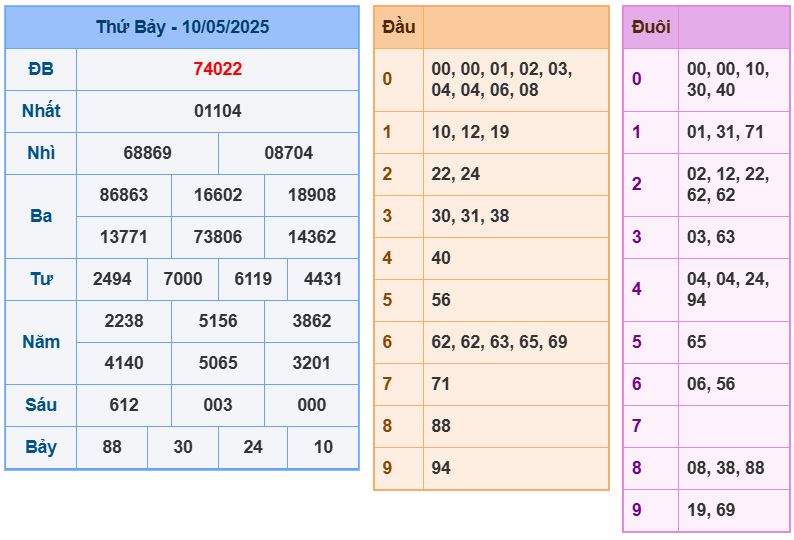Click the row label 7 in Đuôi table
The width and height of the screenshot is (794, 540).
tap(637, 427)
